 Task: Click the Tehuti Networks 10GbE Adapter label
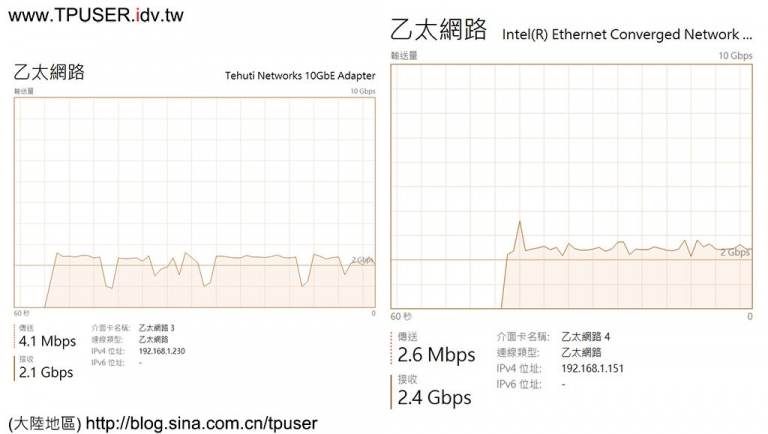point(300,76)
